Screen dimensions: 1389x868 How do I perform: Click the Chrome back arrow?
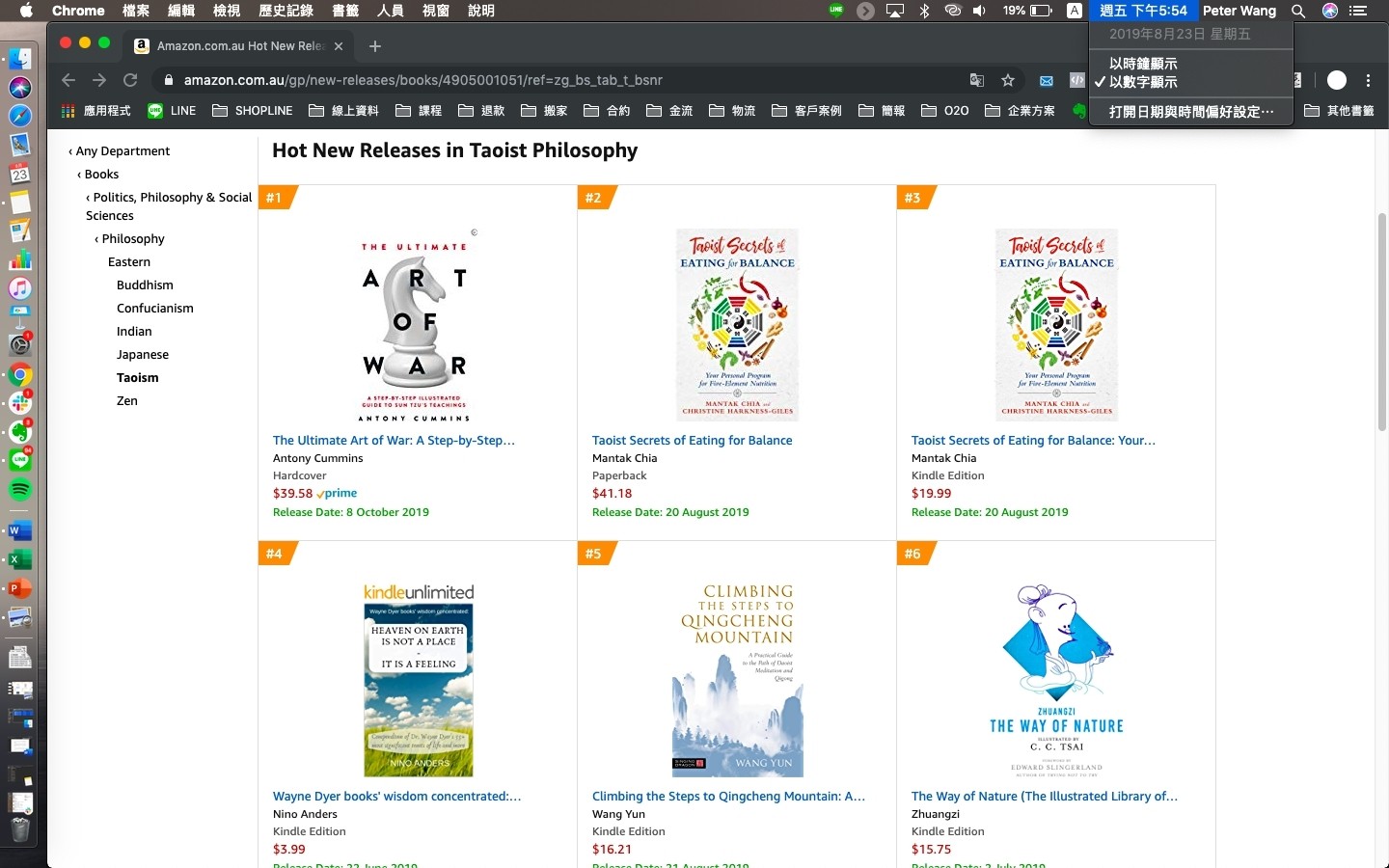click(68, 80)
